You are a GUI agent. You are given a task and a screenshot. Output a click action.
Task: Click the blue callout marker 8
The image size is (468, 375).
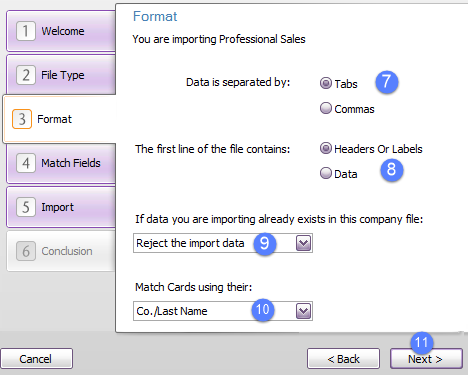point(392,170)
